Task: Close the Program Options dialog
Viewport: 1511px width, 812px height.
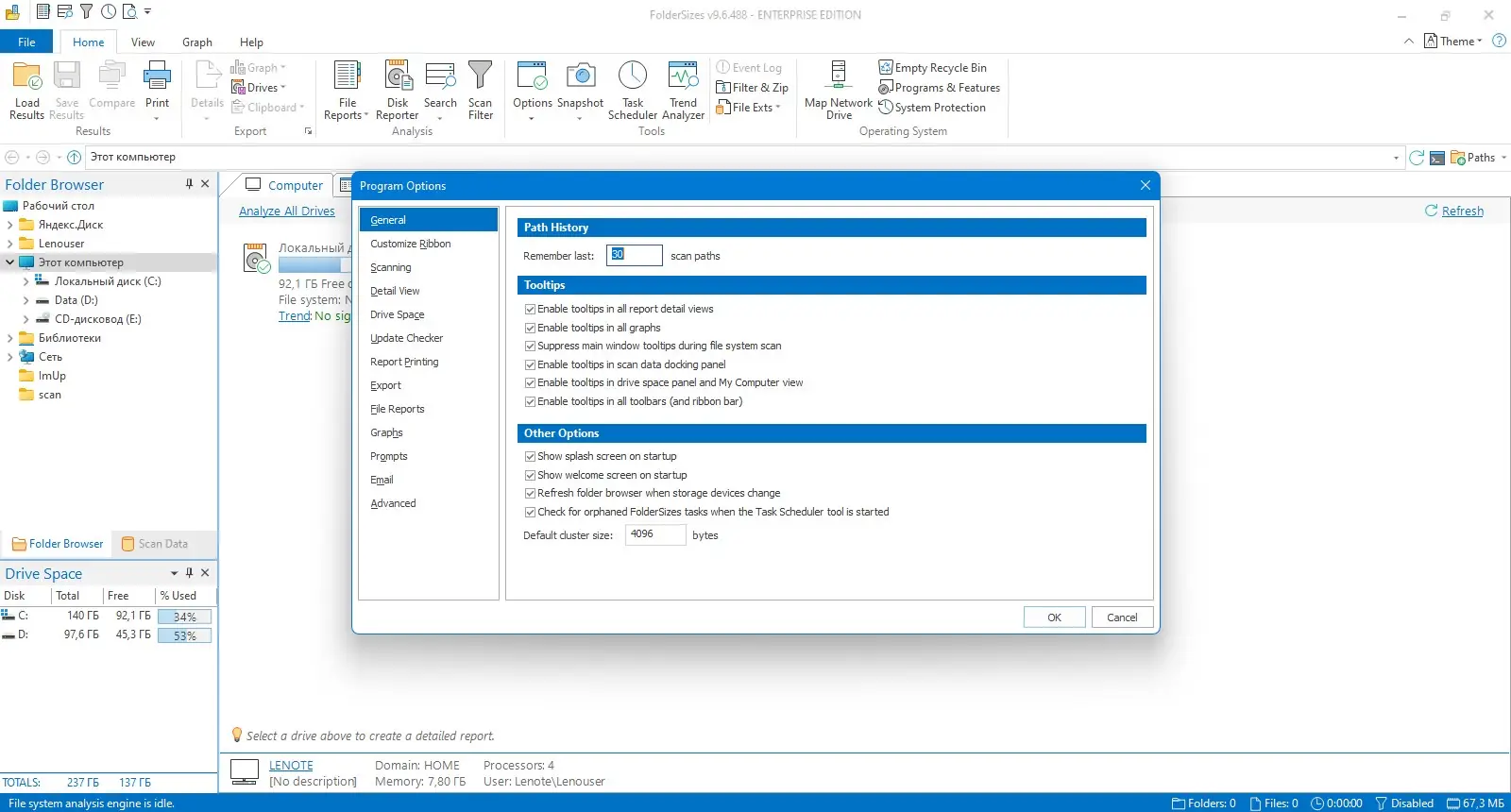Action: pos(1145,185)
